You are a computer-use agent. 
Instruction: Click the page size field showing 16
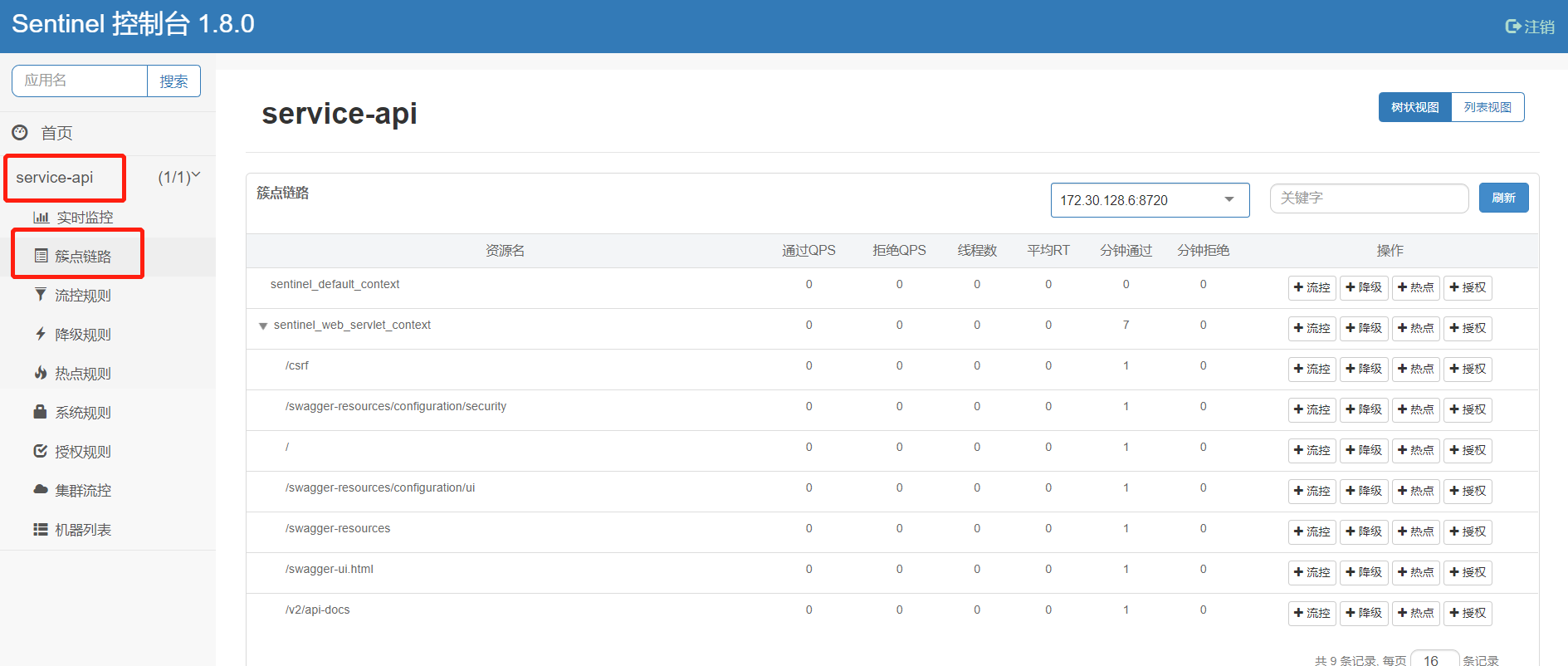pyautogui.click(x=1434, y=659)
